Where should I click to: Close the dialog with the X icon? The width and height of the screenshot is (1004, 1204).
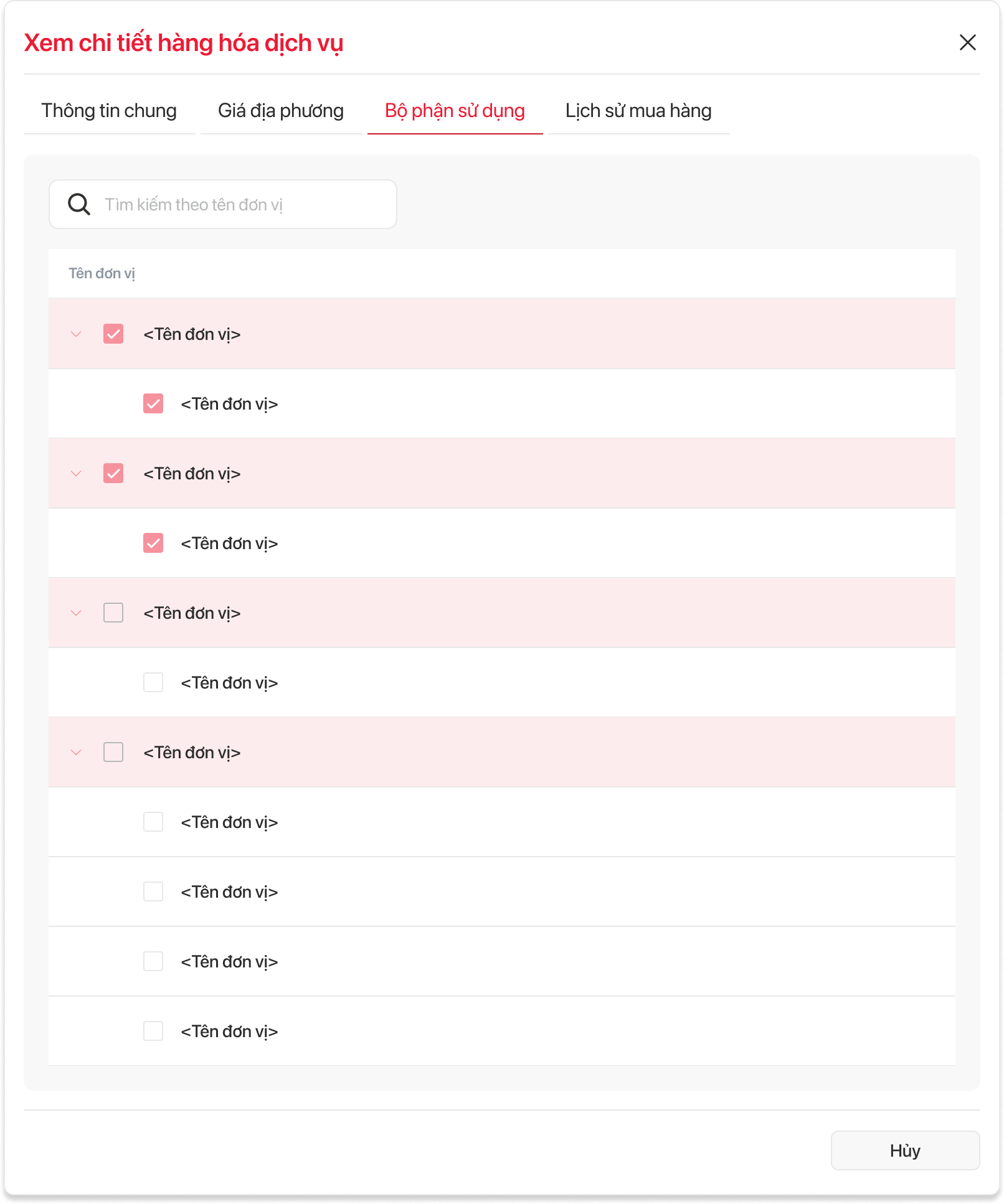(x=967, y=42)
